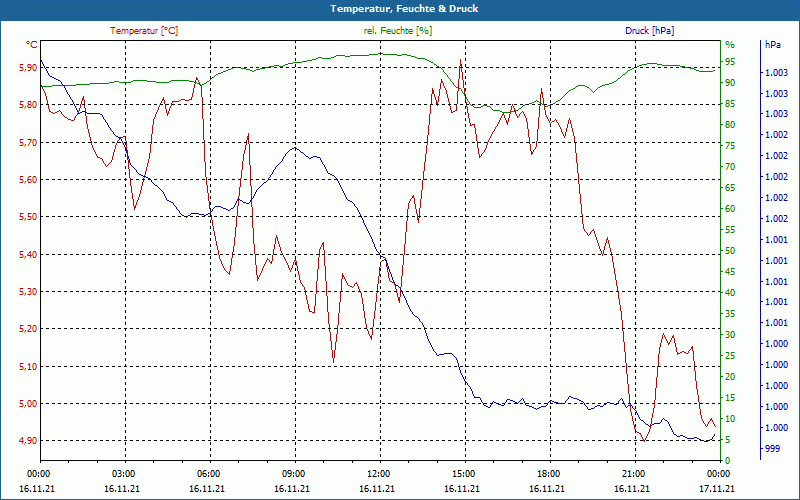
Task: Click the green "50" humidity axis value
Action: pyautogui.click(x=730, y=251)
